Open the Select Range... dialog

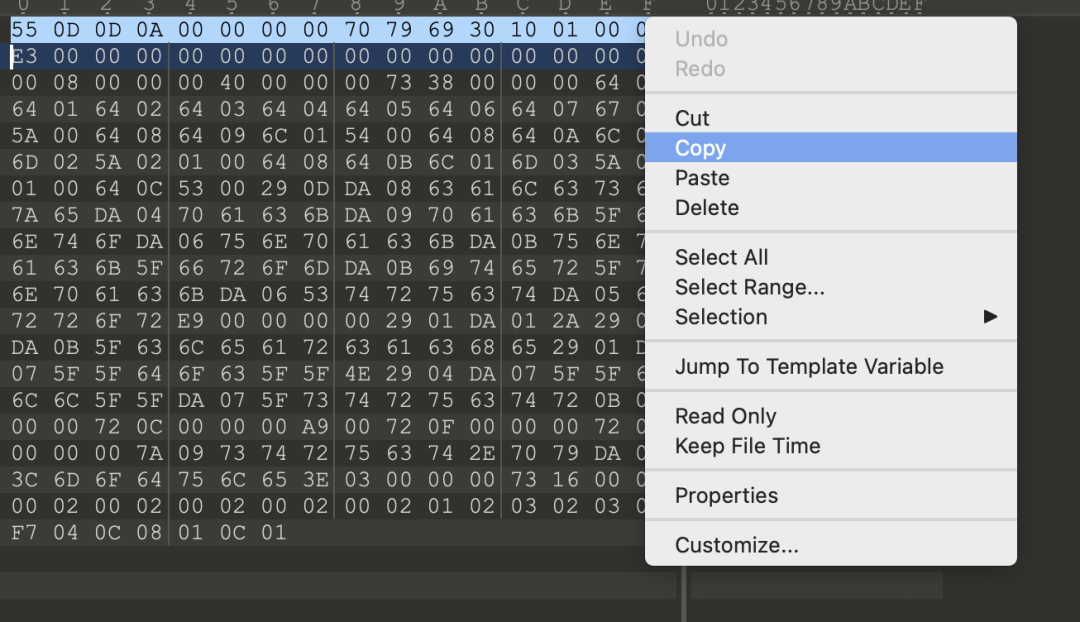click(x=749, y=287)
